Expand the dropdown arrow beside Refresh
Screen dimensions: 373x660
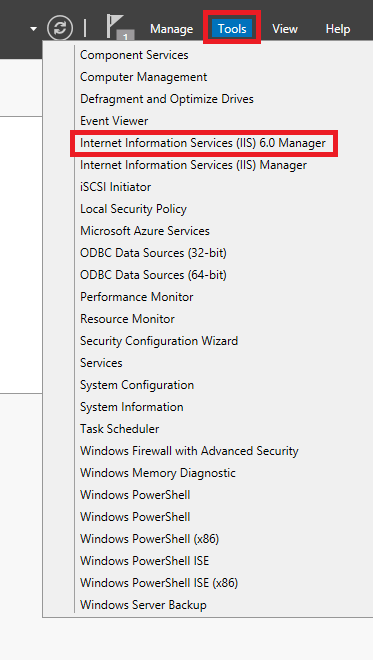(x=33, y=29)
